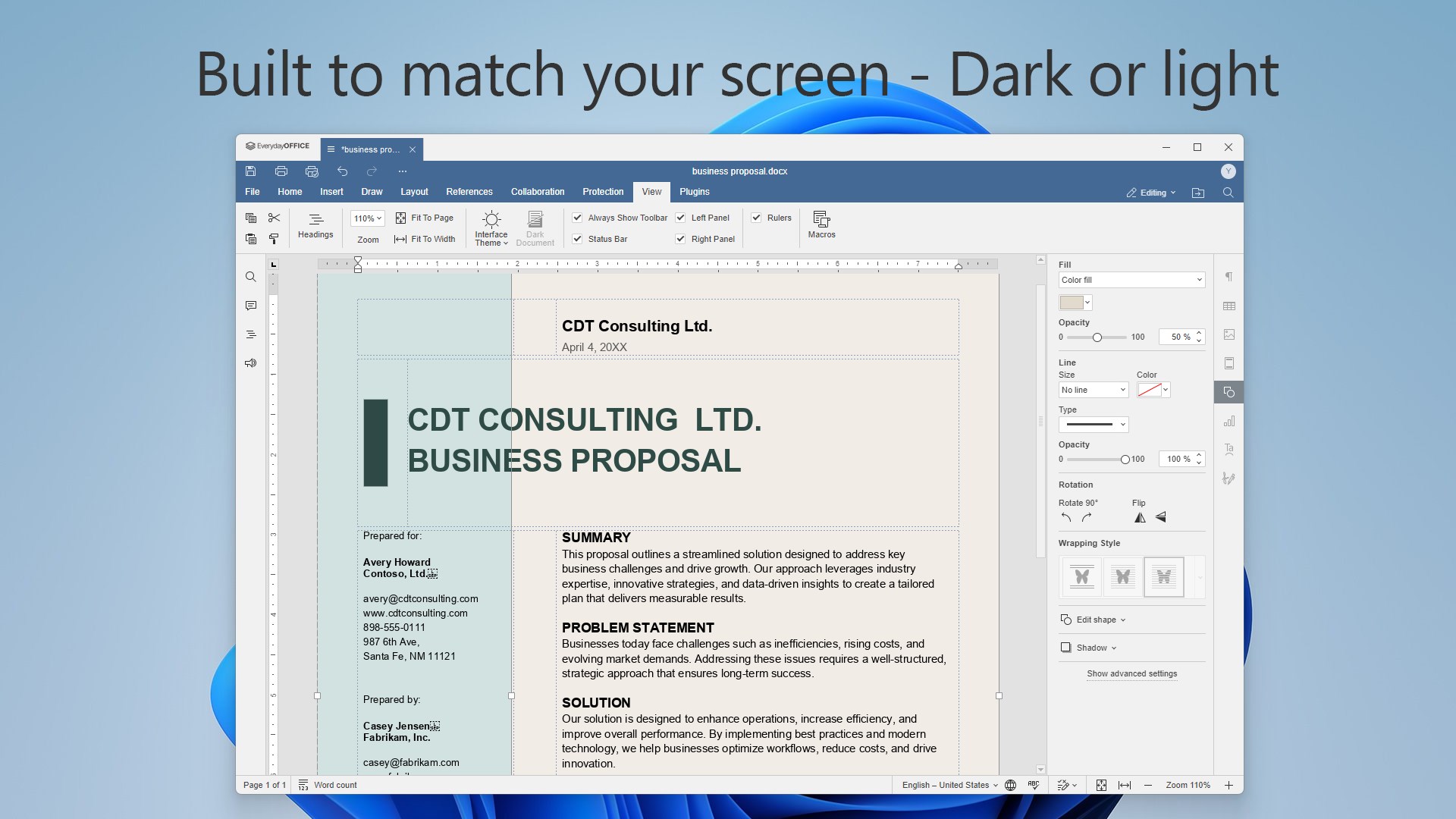This screenshot has height=819, width=1456.
Task: Flip the shape horizontally
Action: (1140, 518)
